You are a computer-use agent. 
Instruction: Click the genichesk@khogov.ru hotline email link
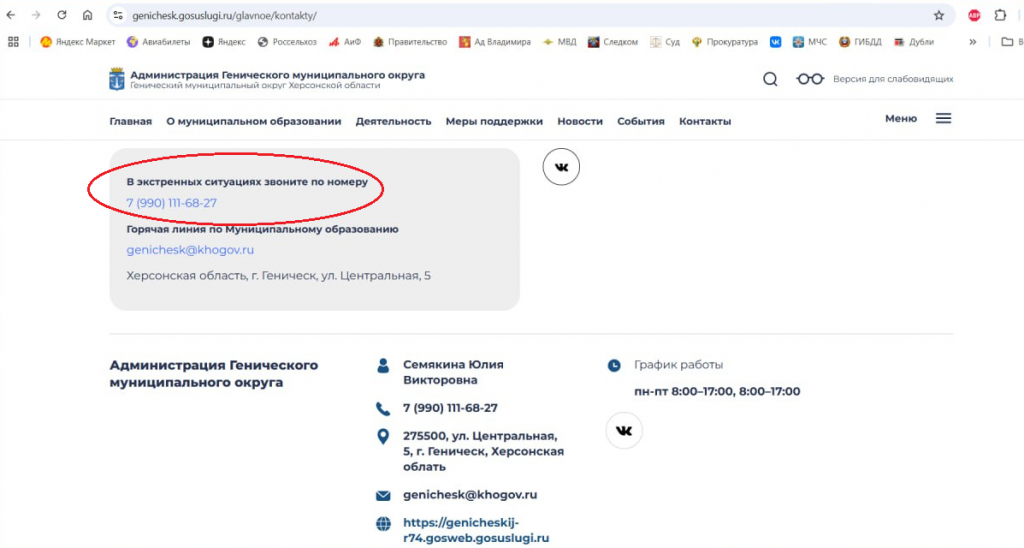[190, 250]
